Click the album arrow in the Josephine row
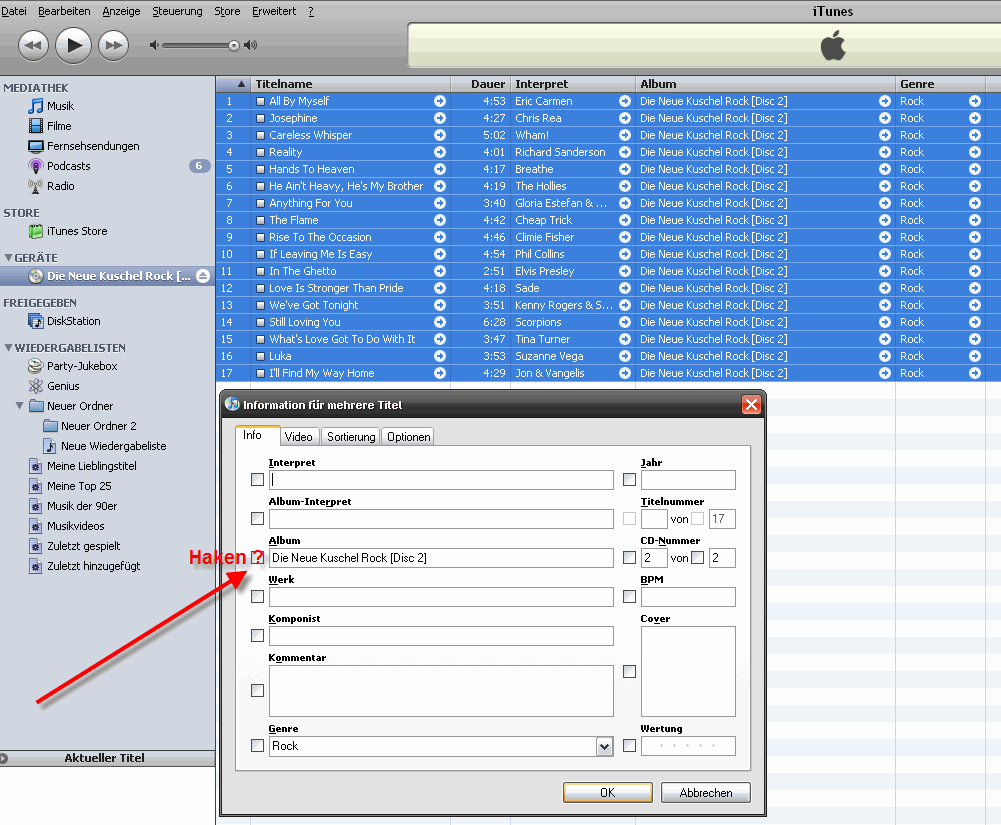The width and height of the screenshot is (1001, 825). [x=885, y=118]
